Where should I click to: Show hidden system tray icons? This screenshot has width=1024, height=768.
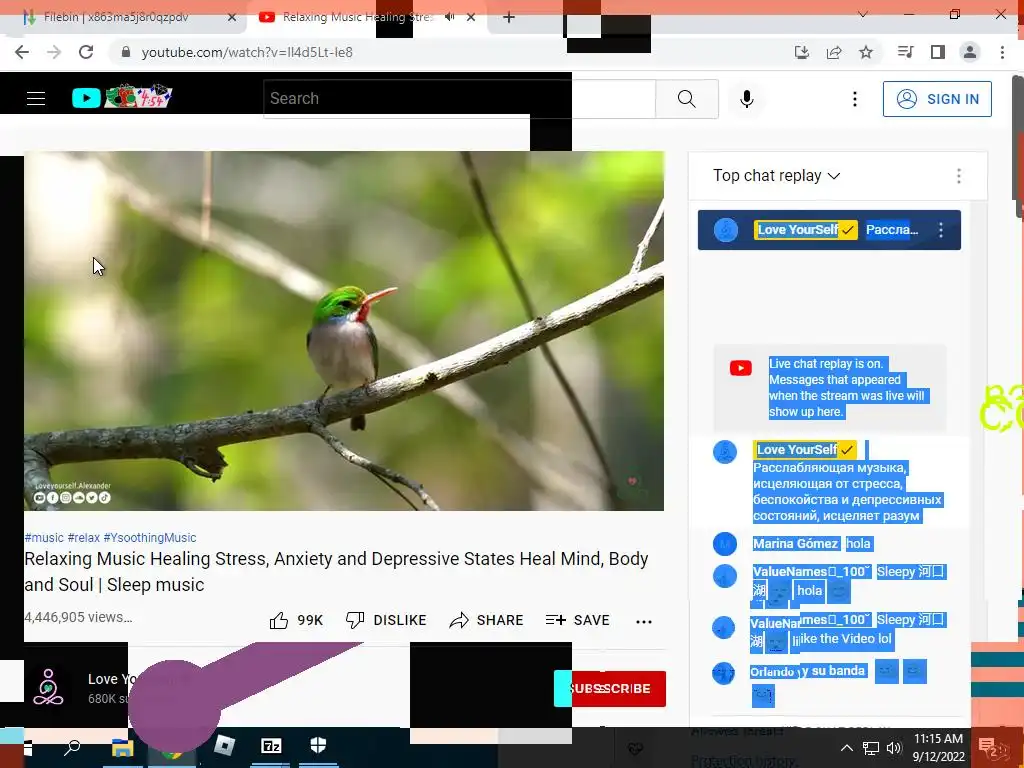point(846,748)
